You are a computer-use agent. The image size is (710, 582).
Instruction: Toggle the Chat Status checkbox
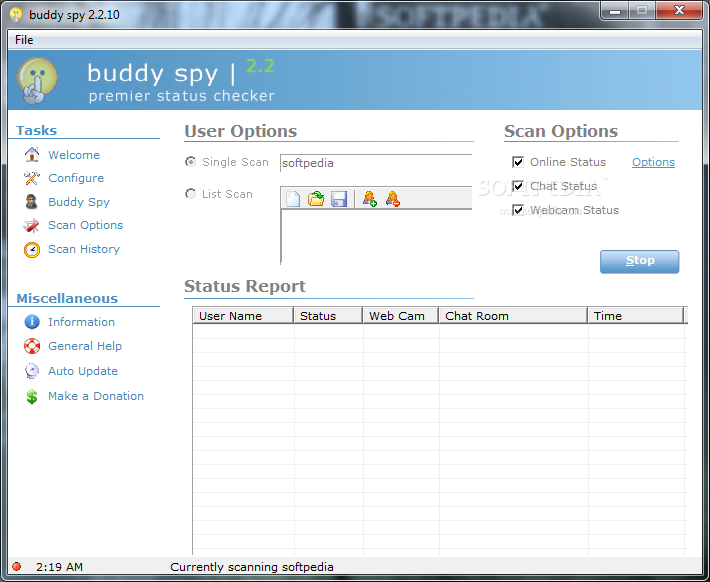[x=518, y=186]
